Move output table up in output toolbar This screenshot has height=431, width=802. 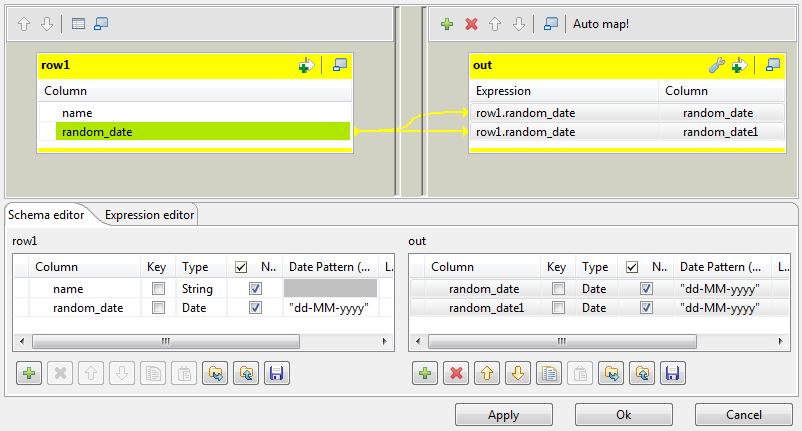(495, 24)
